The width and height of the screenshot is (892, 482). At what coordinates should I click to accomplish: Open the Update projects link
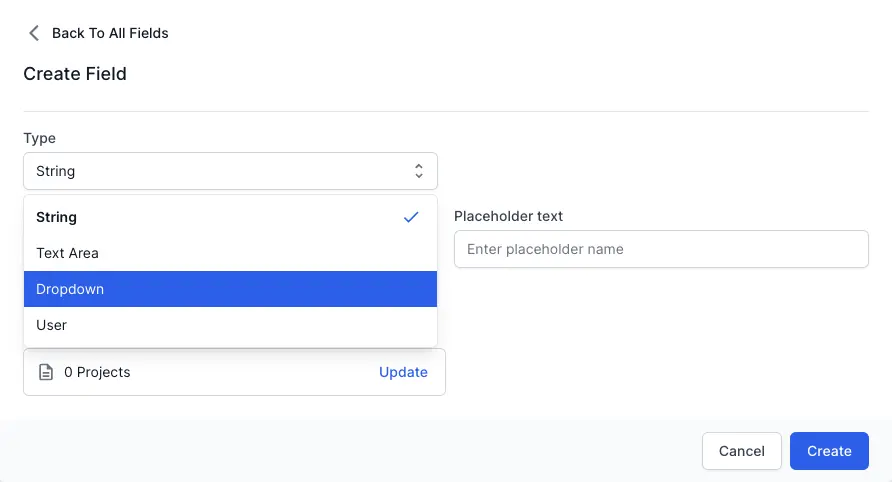[x=403, y=372]
